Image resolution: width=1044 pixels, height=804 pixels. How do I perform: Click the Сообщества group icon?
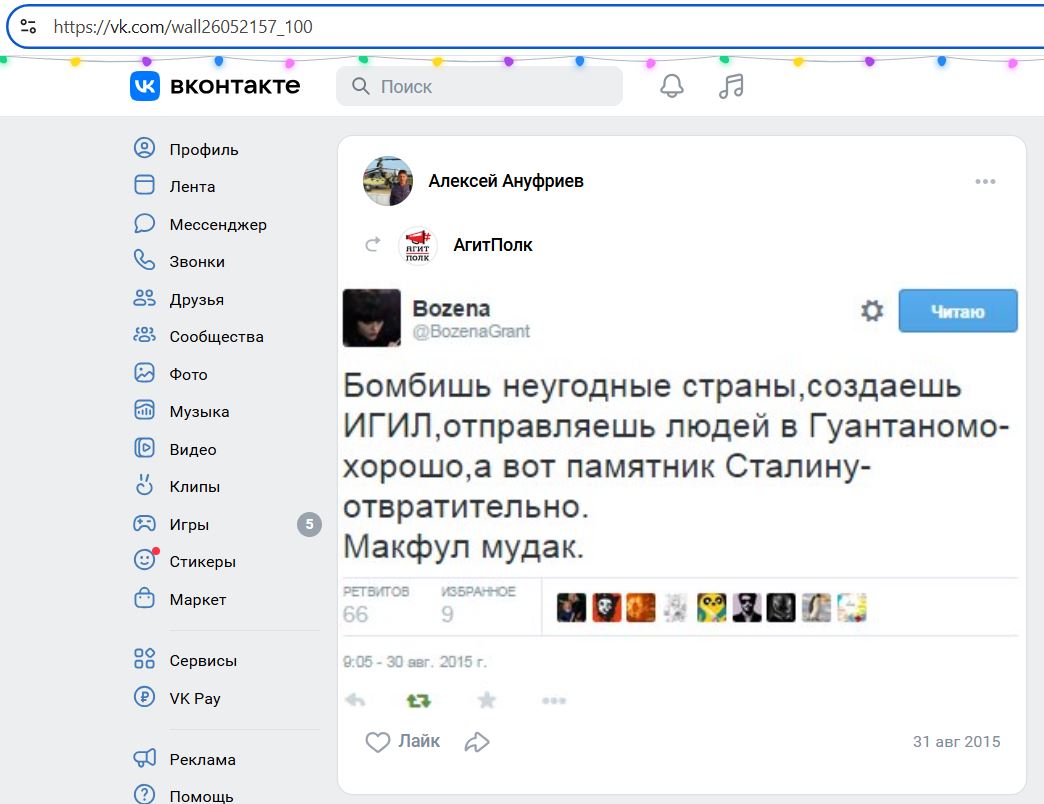coord(144,335)
